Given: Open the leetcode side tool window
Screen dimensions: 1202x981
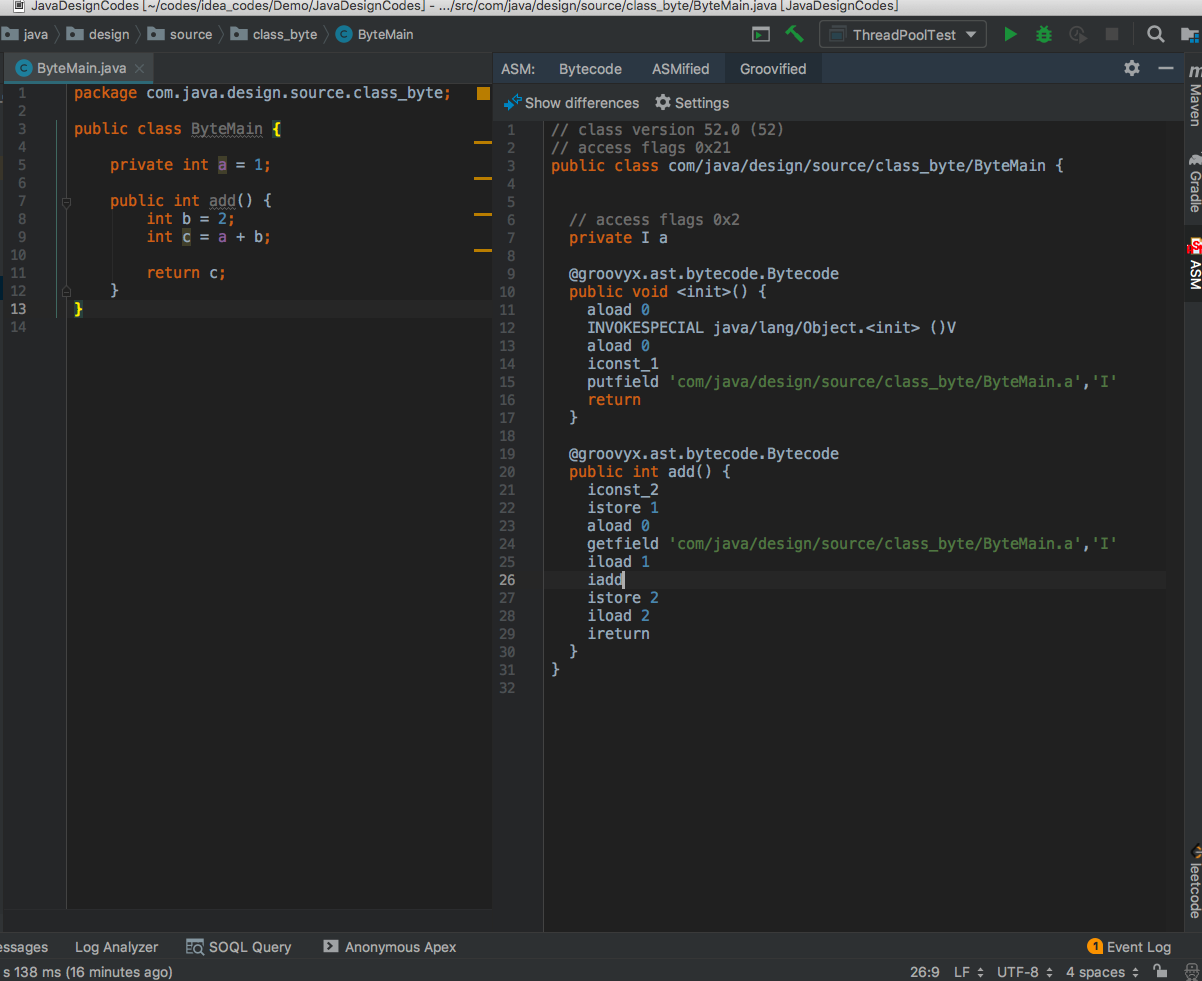Looking at the screenshot, I should point(1194,881).
